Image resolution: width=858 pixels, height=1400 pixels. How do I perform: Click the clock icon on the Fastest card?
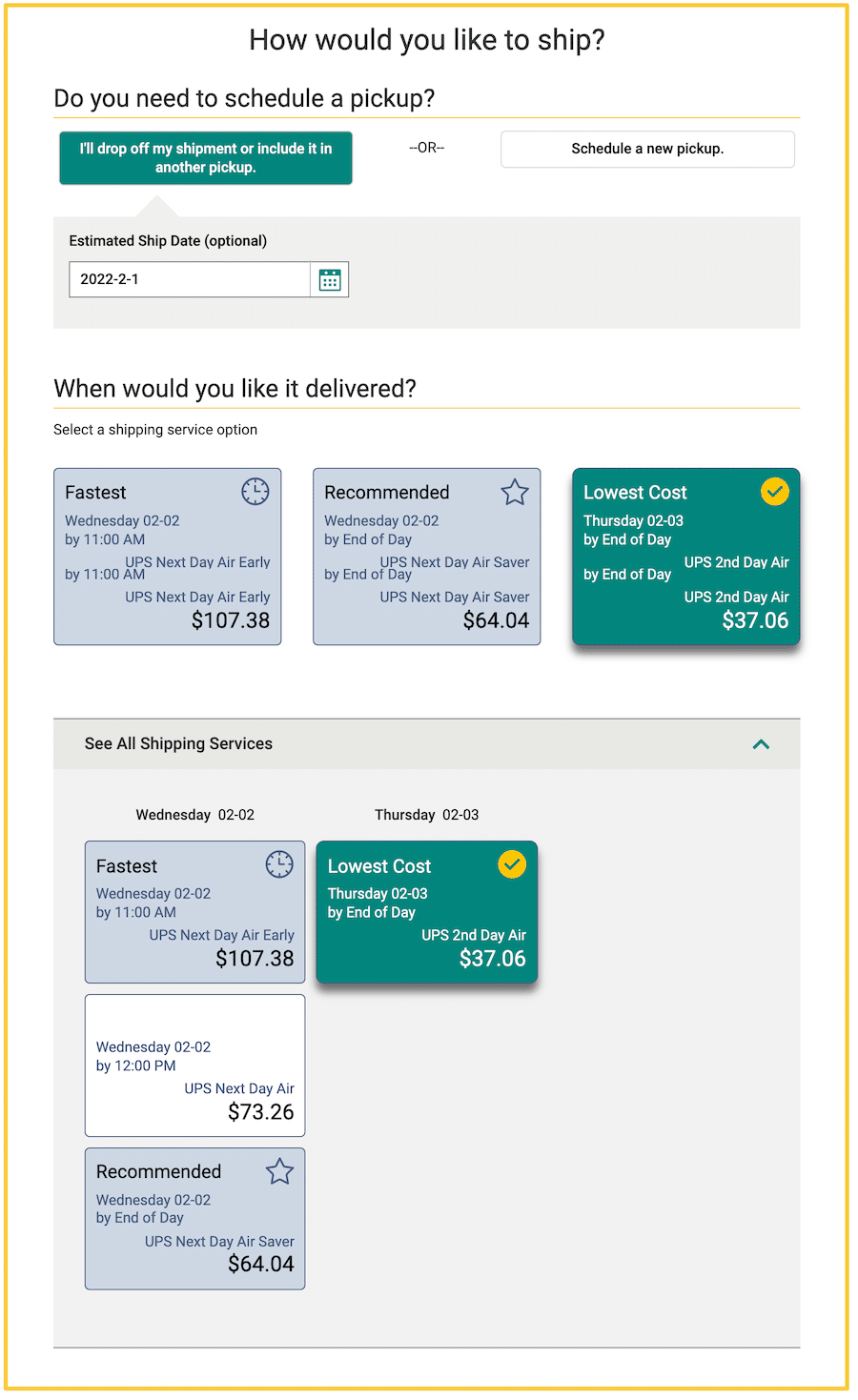coord(255,492)
